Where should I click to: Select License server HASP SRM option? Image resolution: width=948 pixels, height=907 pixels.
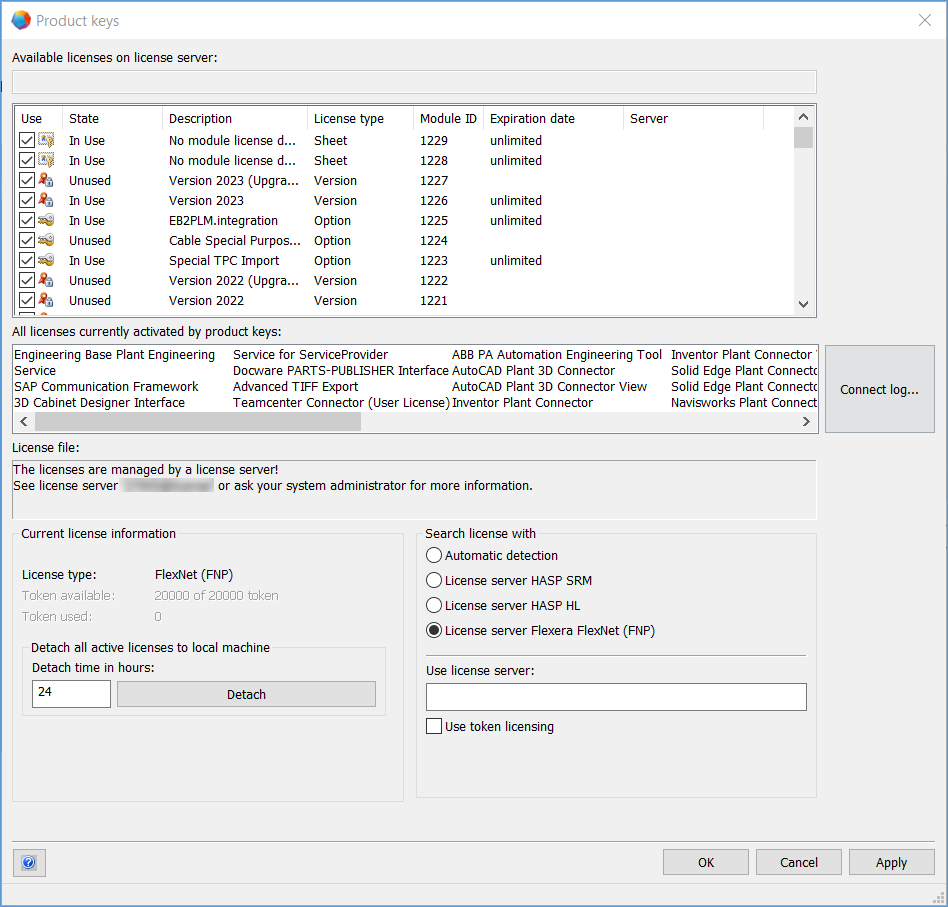click(x=434, y=580)
